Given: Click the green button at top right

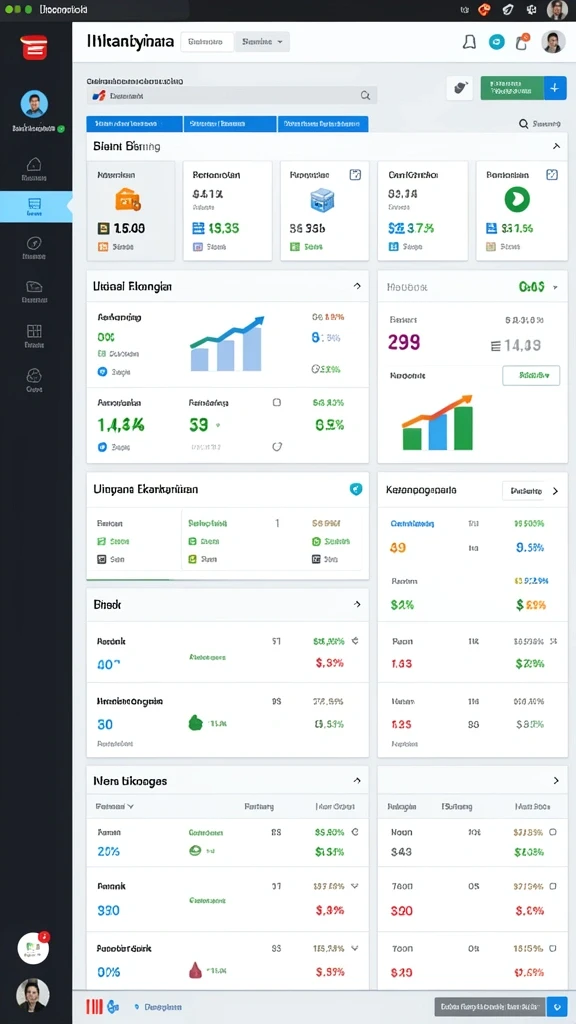Looking at the screenshot, I should point(512,88).
